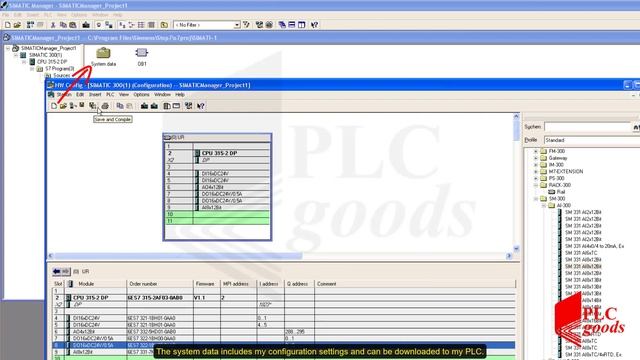Open Options menu in HW Config

(x=141, y=95)
